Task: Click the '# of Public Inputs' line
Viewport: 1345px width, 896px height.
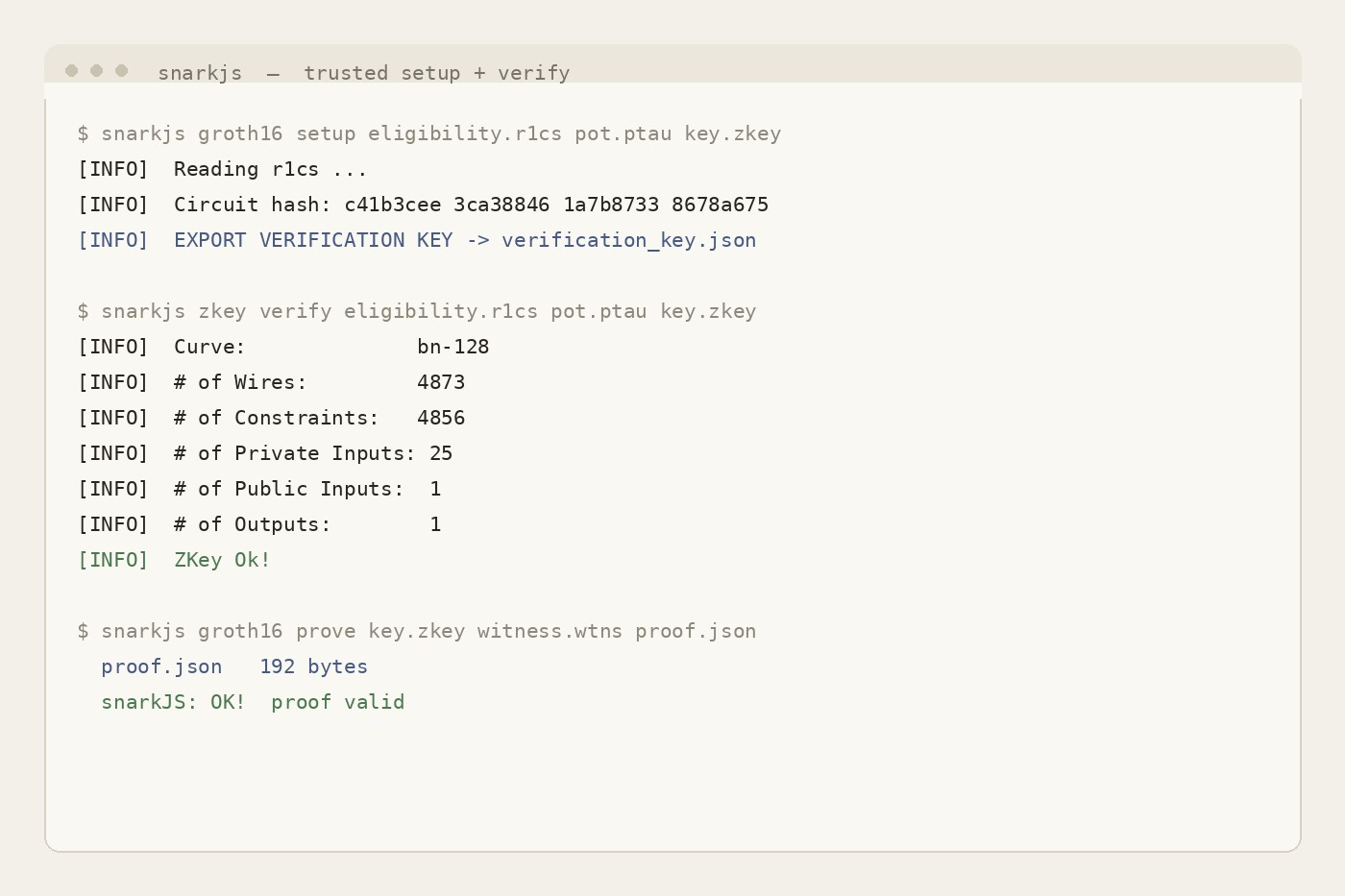Action: [x=259, y=489]
